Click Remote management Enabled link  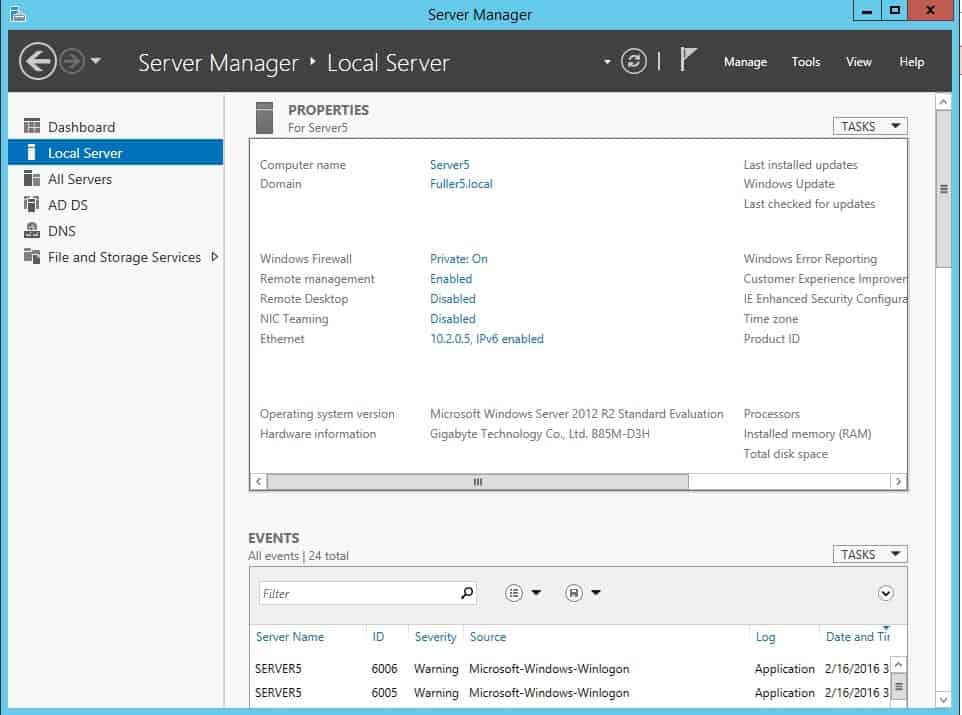(451, 279)
